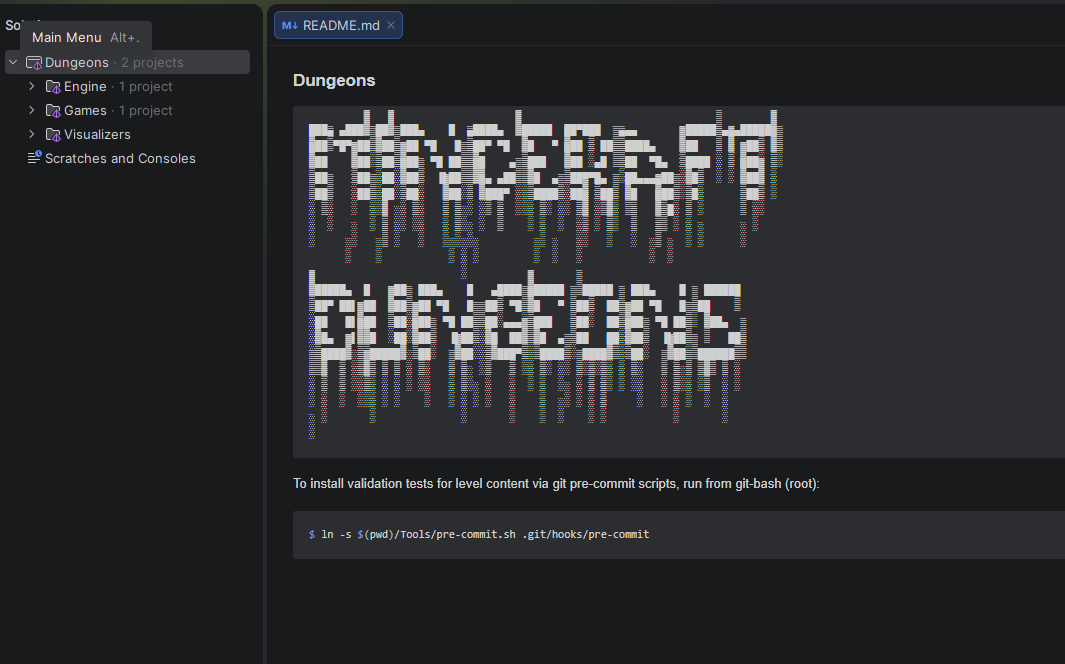Expand the Visualizers folder

31,134
